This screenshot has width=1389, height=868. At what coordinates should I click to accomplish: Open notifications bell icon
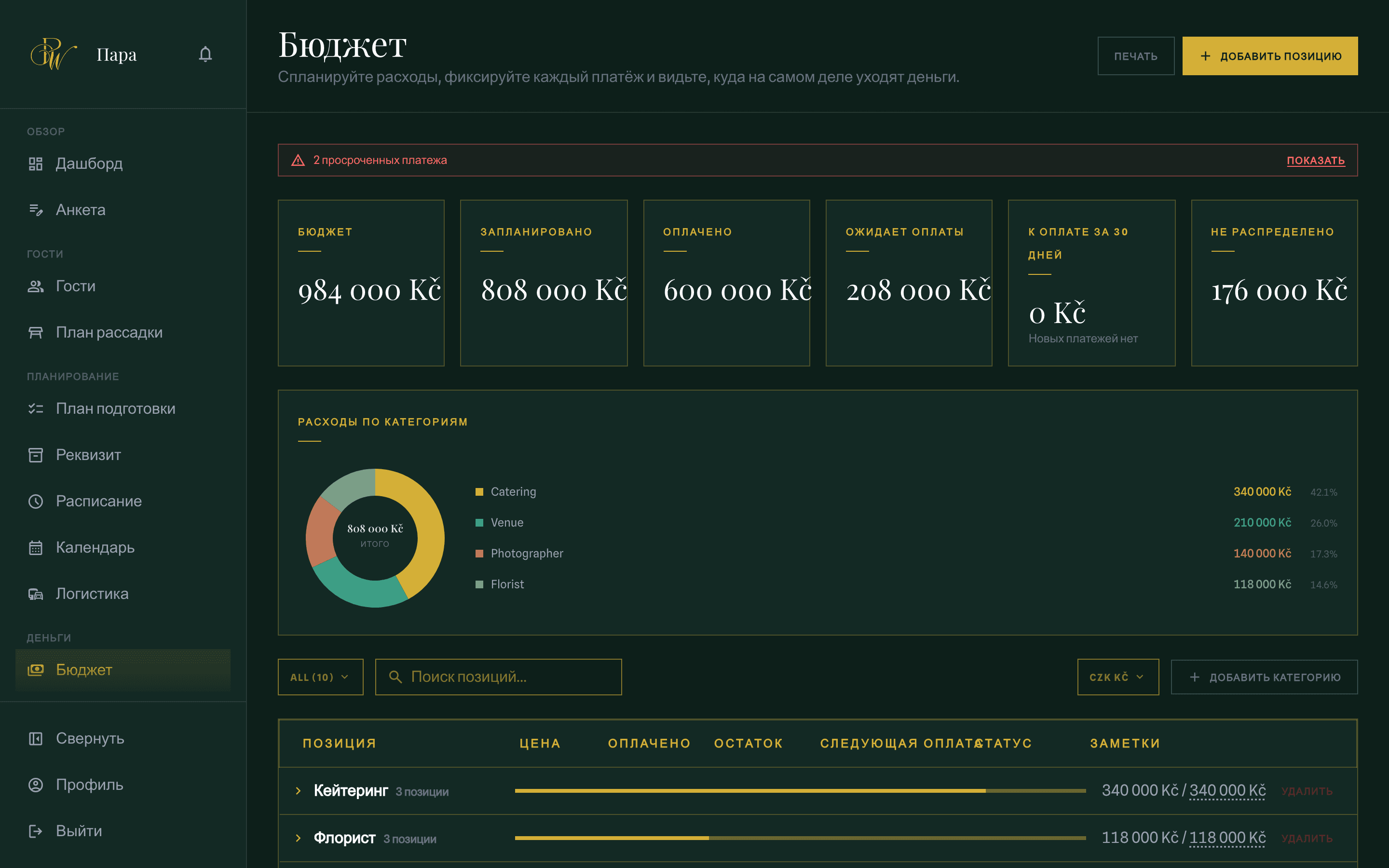tap(205, 54)
